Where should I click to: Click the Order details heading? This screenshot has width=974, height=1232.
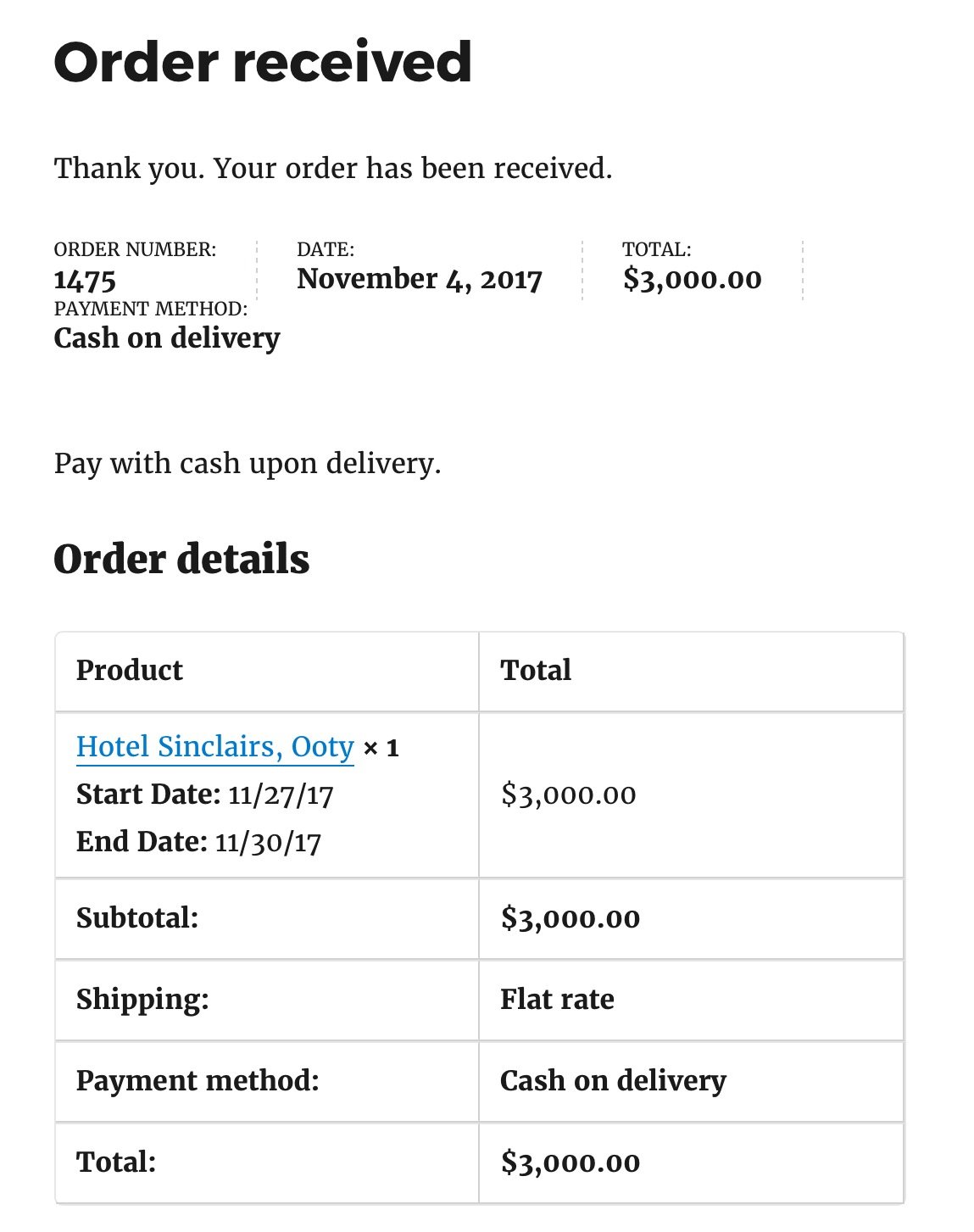[181, 559]
